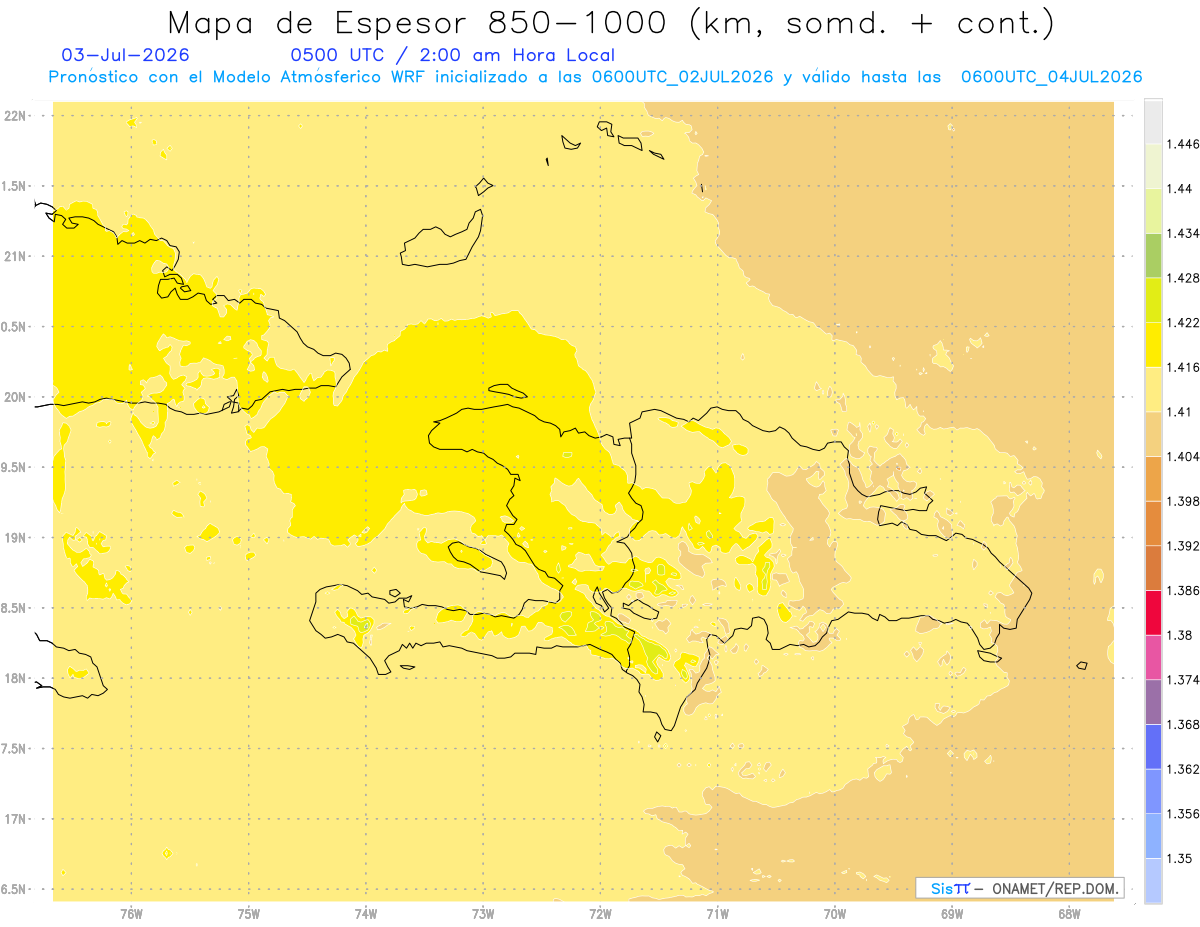The width and height of the screenshot is (1200, 927).
Task: Click the '71W' longitude label
Action: 717,913
